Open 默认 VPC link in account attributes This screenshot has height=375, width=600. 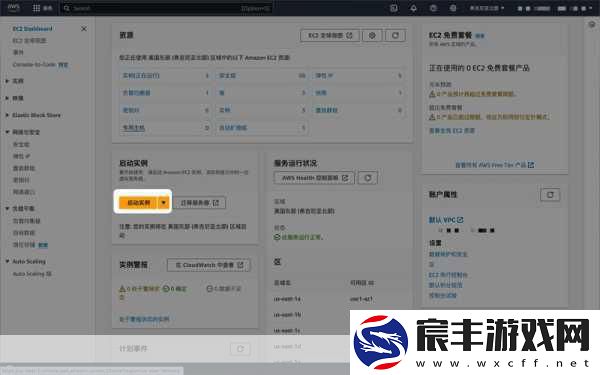[446, 220]
